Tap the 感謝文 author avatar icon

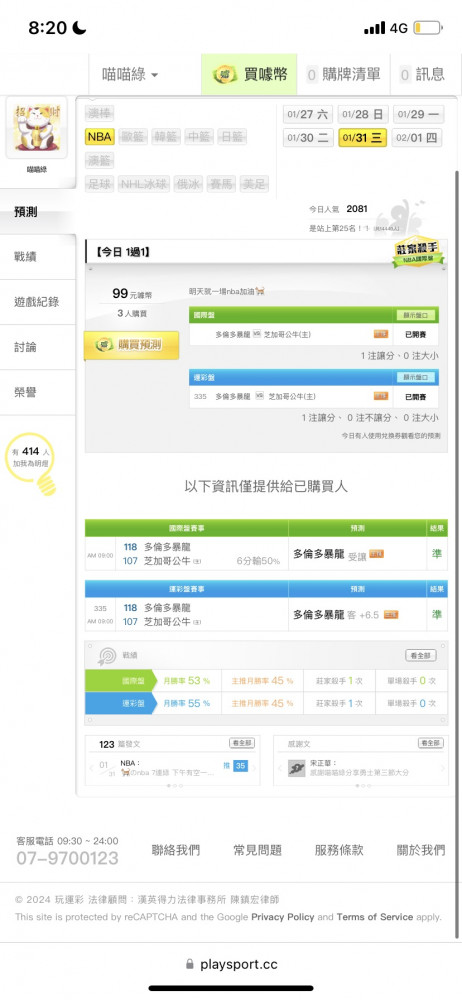[297, 767]
